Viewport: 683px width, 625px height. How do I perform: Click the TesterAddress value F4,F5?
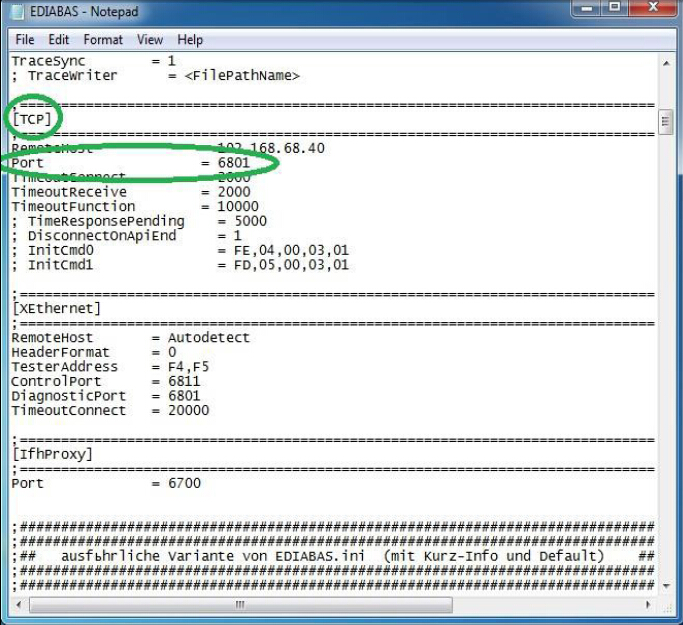(189, 367)
